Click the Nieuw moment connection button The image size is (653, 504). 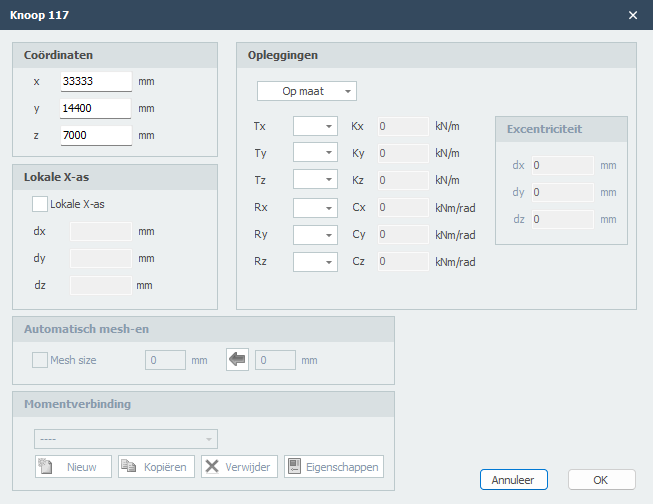(x=73, y=467)
